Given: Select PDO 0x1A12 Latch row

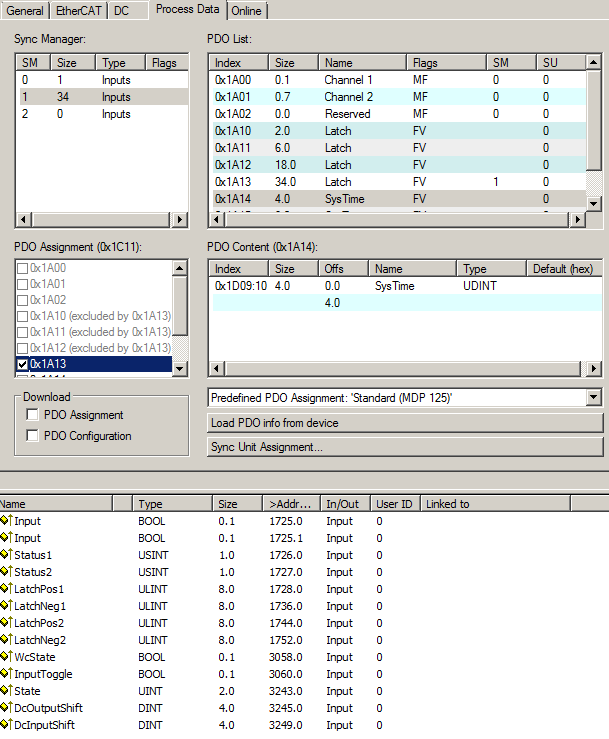Looking at the screenshot, I should [x=398, y=164].
